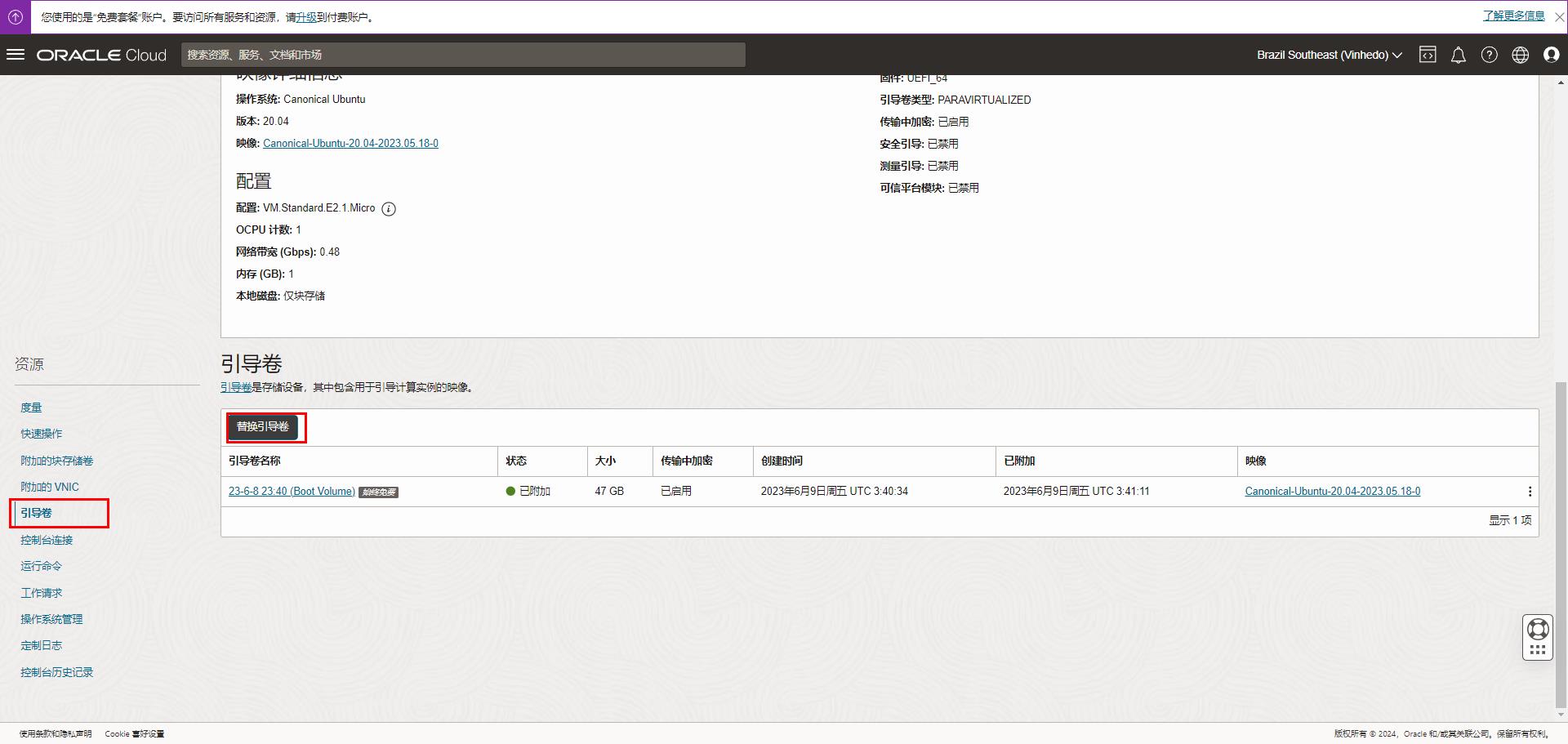Screen dimensions: 1568x744
Task: Open Cloud Shell developer tools icon
Action: pyautogui.click(x=1428, y=55)
